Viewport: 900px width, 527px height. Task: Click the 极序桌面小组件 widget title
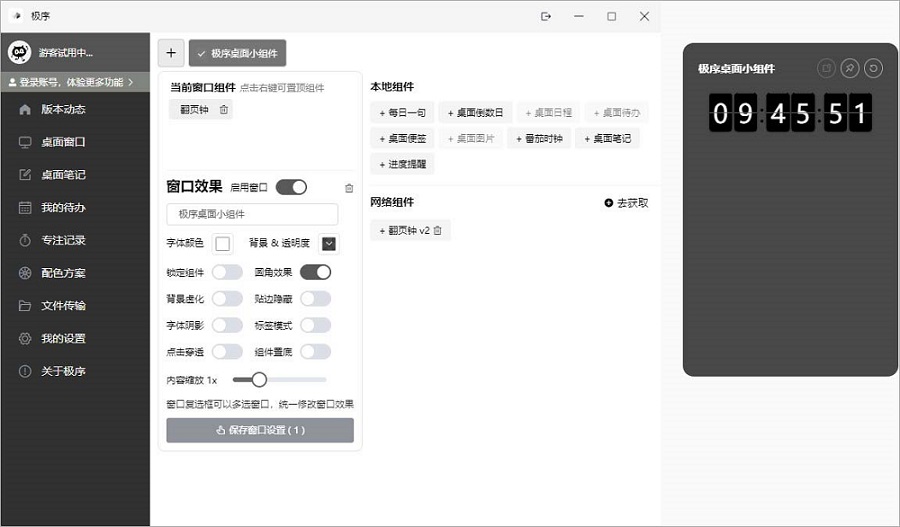[x=736, y=69]
